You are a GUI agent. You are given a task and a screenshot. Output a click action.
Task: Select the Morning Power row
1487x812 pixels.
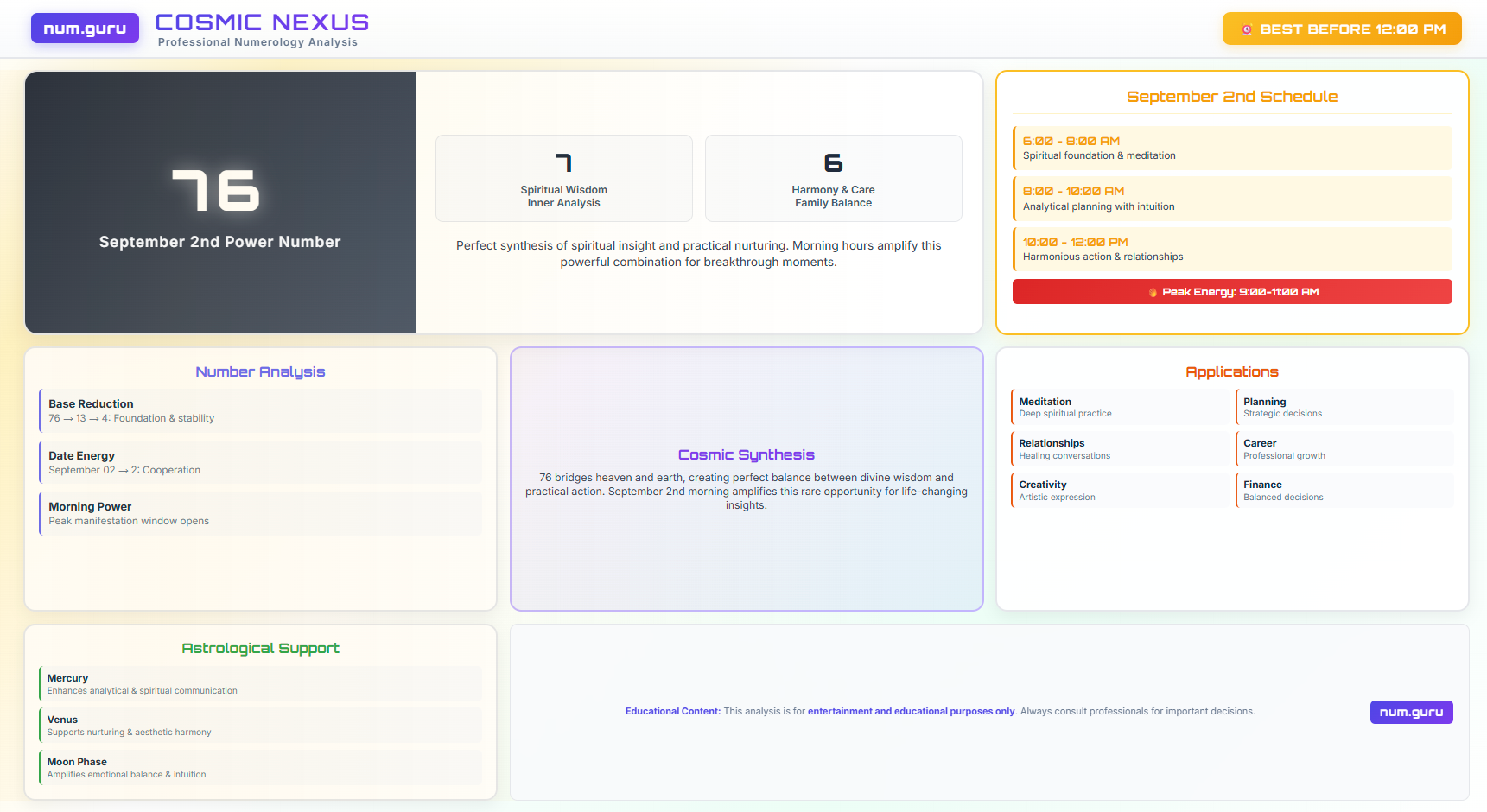(x=260, y=513)
